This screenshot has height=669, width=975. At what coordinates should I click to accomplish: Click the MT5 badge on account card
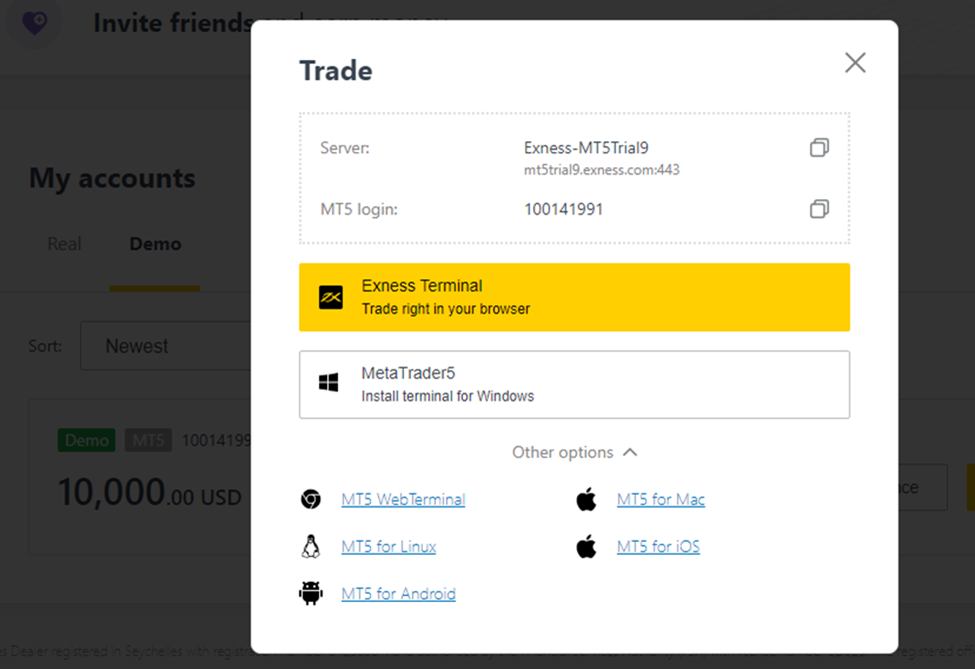pyautogui.click(x=148, y=440)
